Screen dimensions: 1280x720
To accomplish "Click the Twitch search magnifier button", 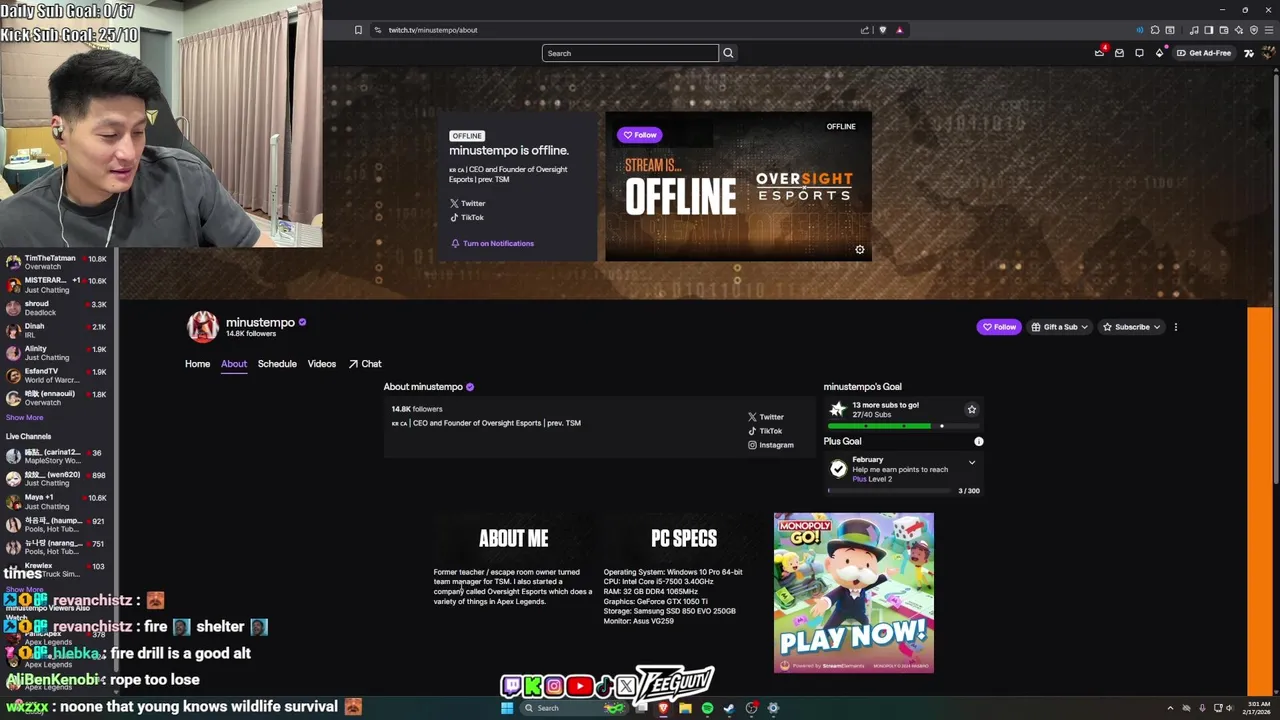I will (x=728, y=53).
